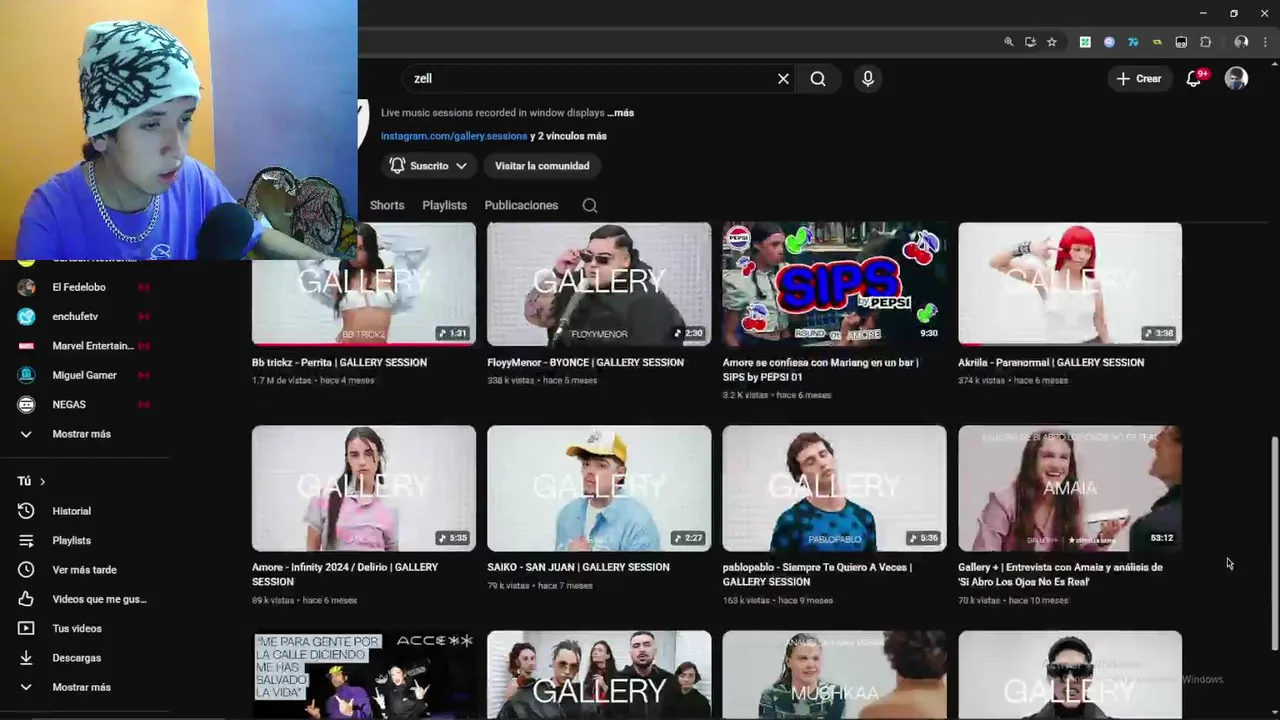Screen dimensions: 1280x720
Task: Open FloyyMenor - BYONCE video title
Action: (x=585, y=363)
